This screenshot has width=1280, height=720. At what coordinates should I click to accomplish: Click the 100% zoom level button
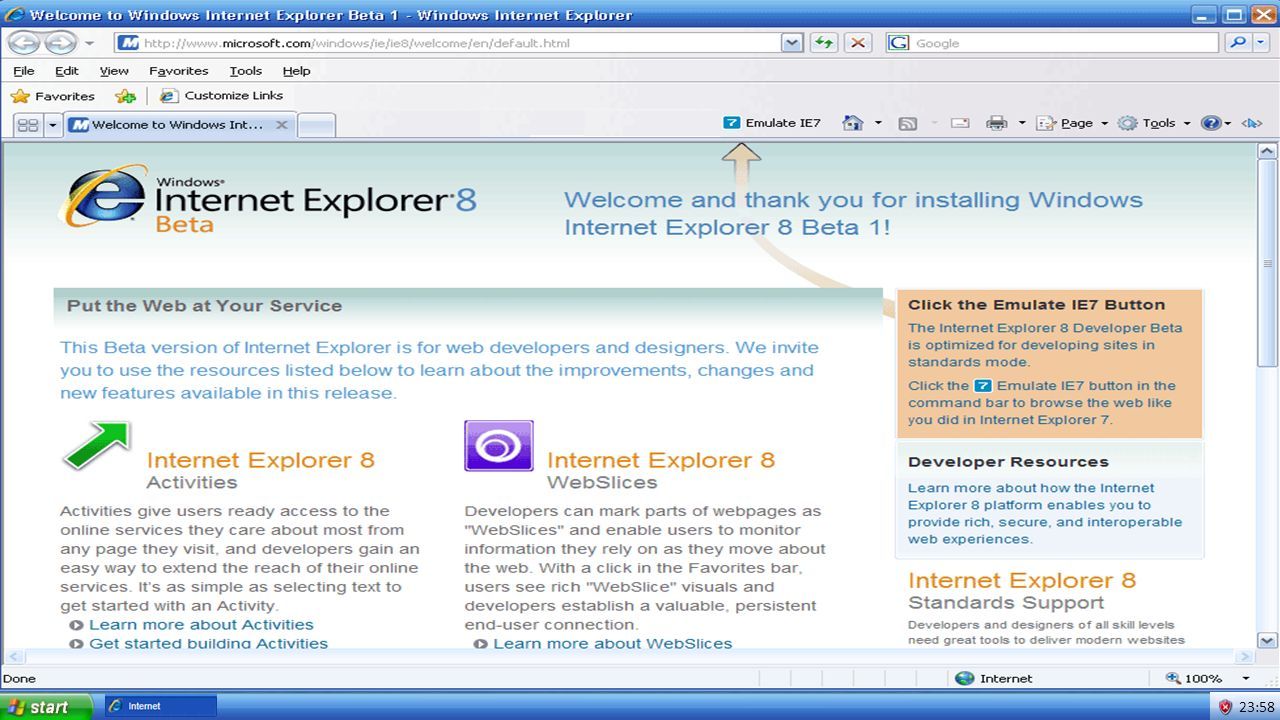tap(1194, 678)
